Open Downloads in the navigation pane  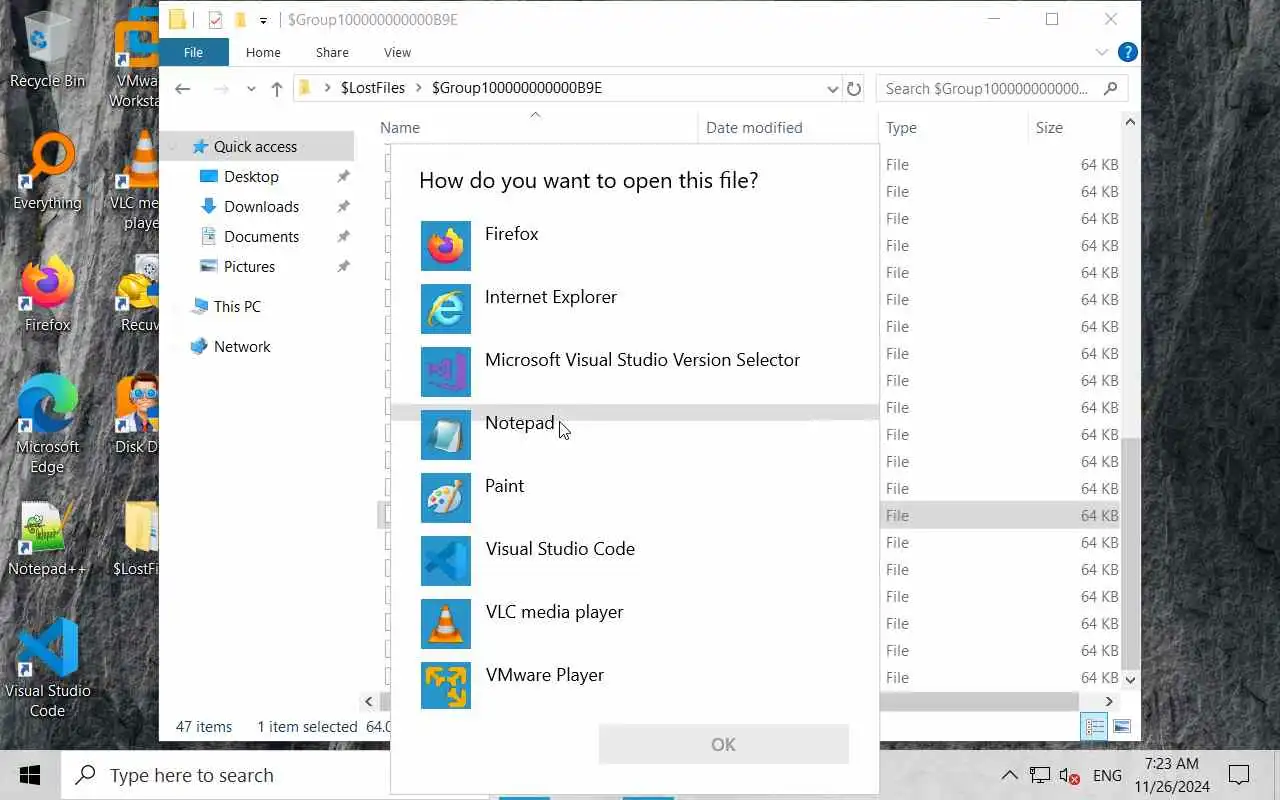pyautogui.click(x=261, y=206)
